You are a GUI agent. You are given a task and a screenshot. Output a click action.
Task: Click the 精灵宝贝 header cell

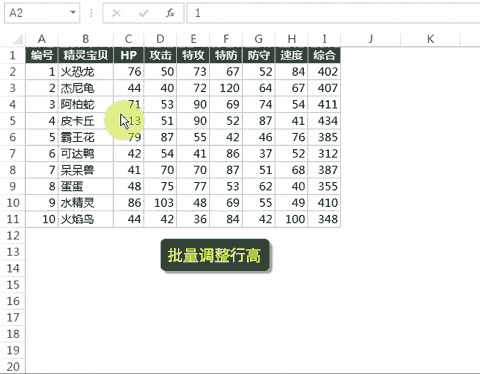click(x=86, y=55)
